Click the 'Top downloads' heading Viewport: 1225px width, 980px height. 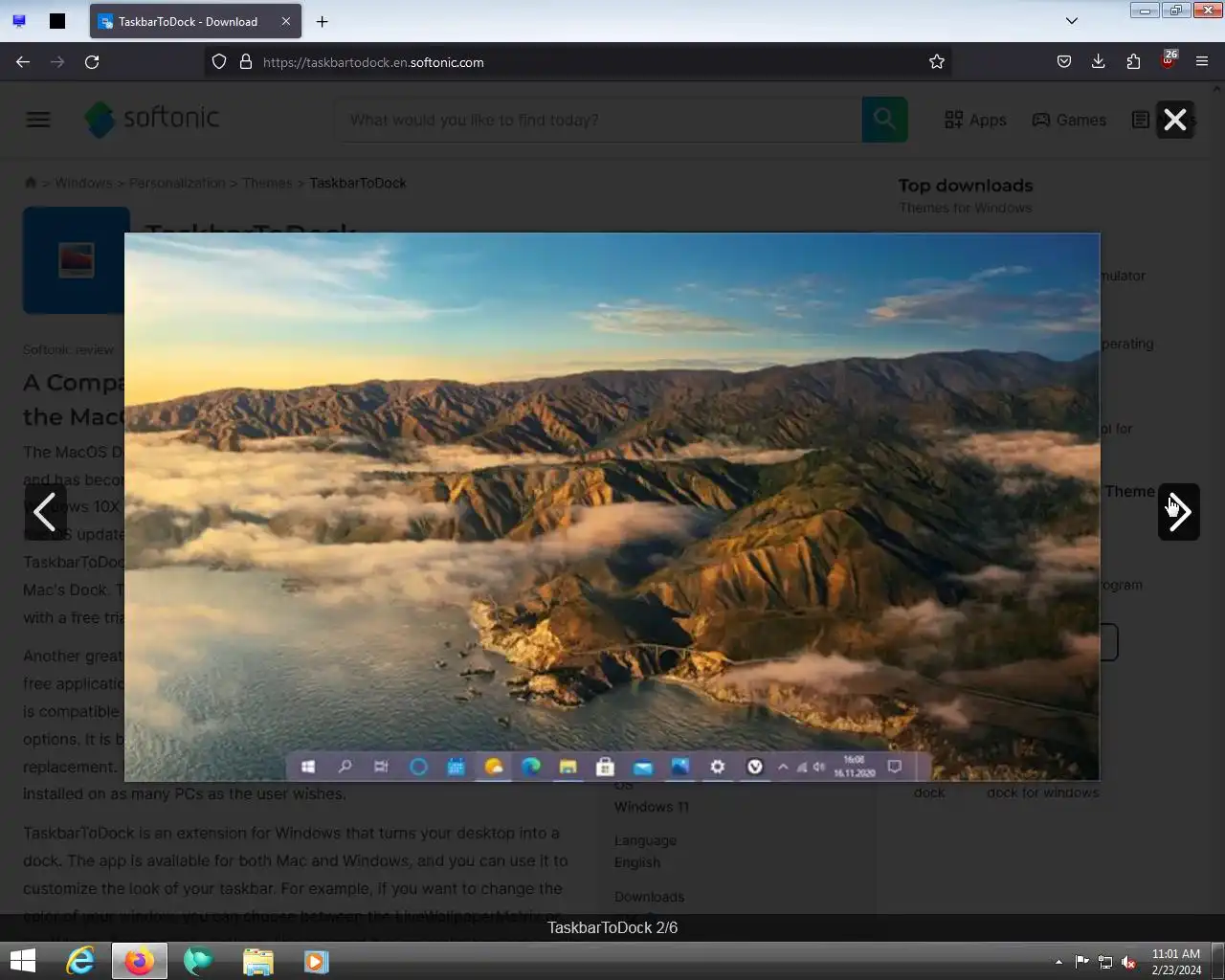(966, 186)
